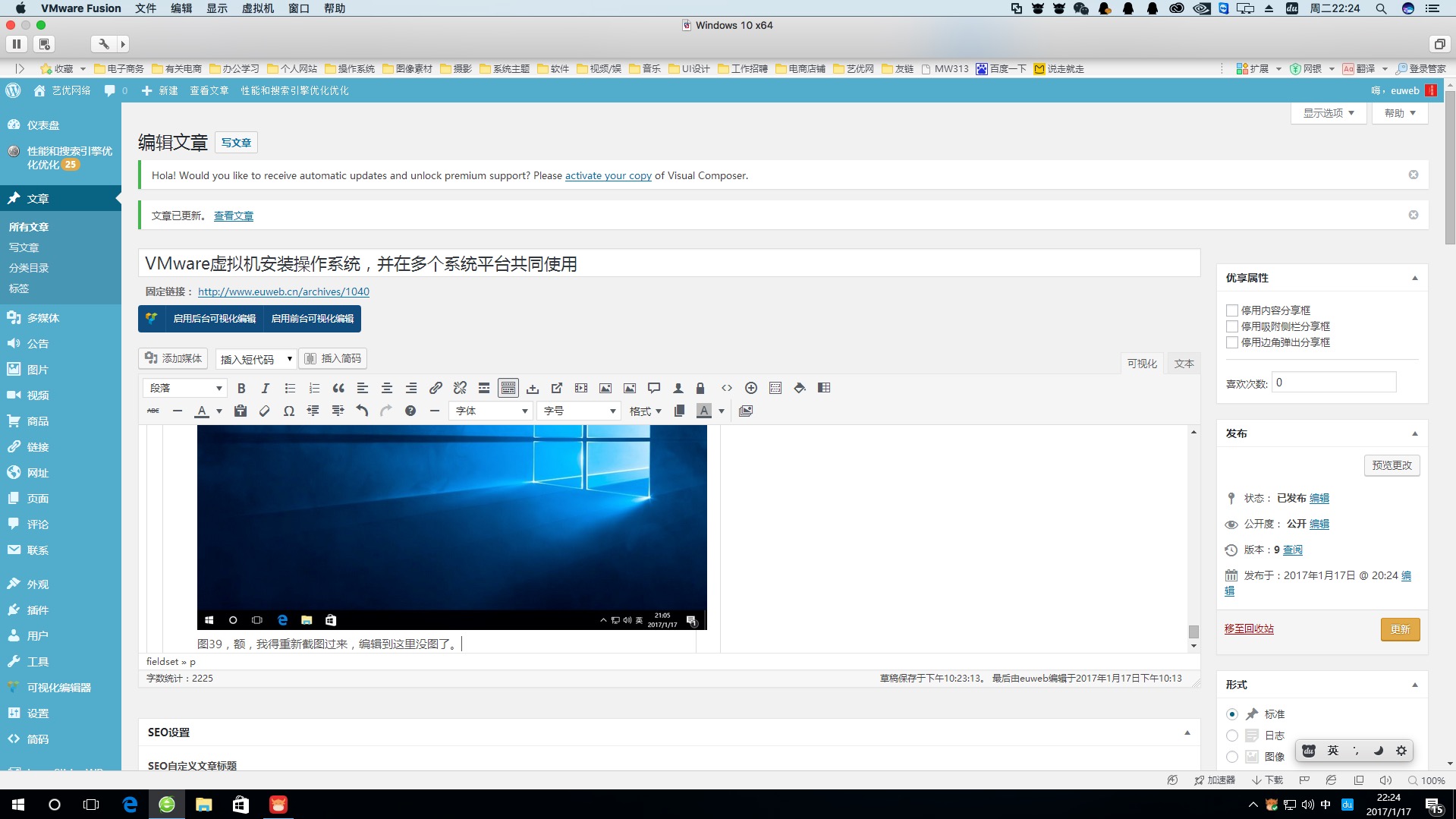Viewport: 1456px width, 819px height.
Task: Select the 日志 post format
Action: pos(1232,736)
